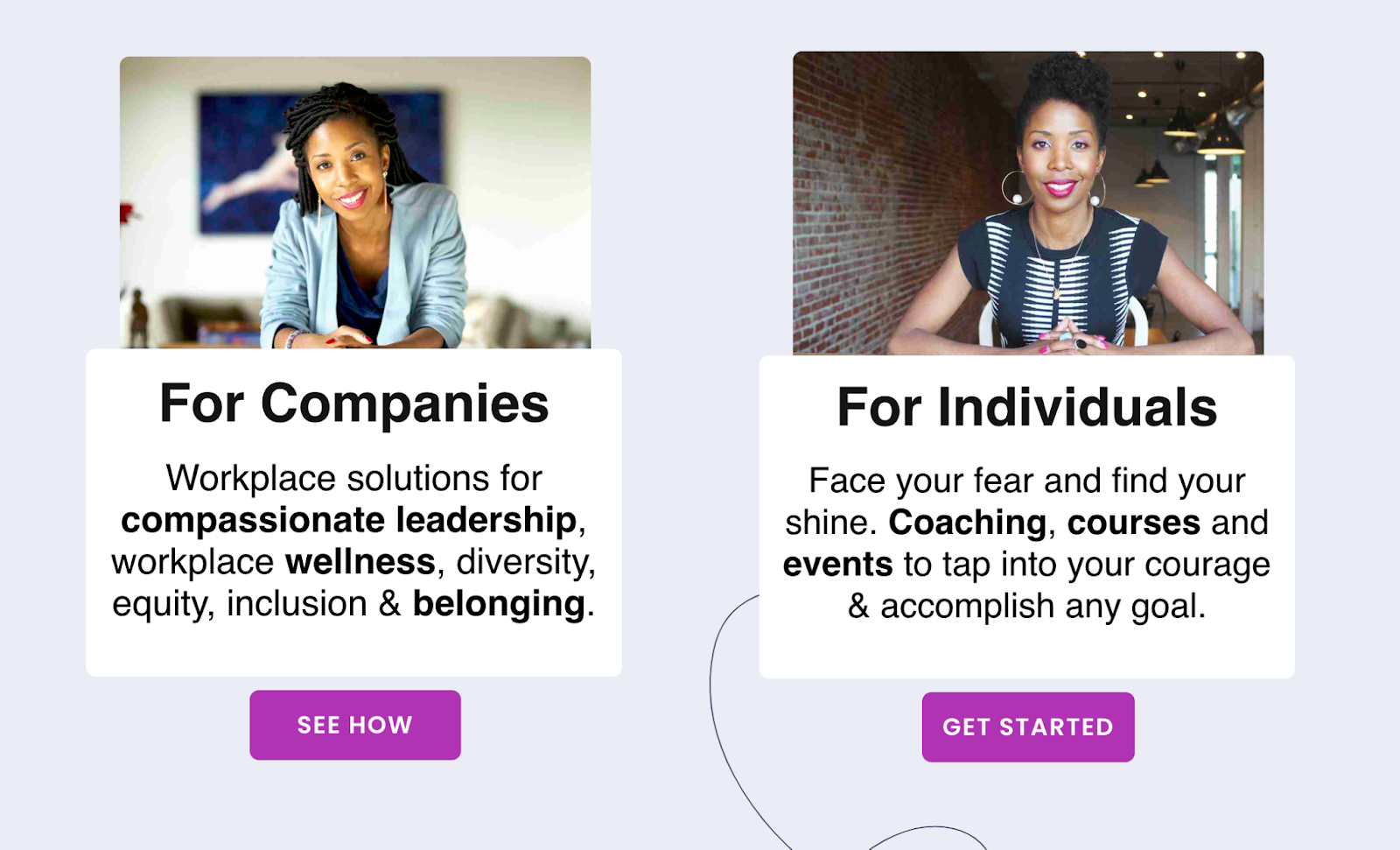Click the bold 'compassionate leadership' text

pos(348,520)
